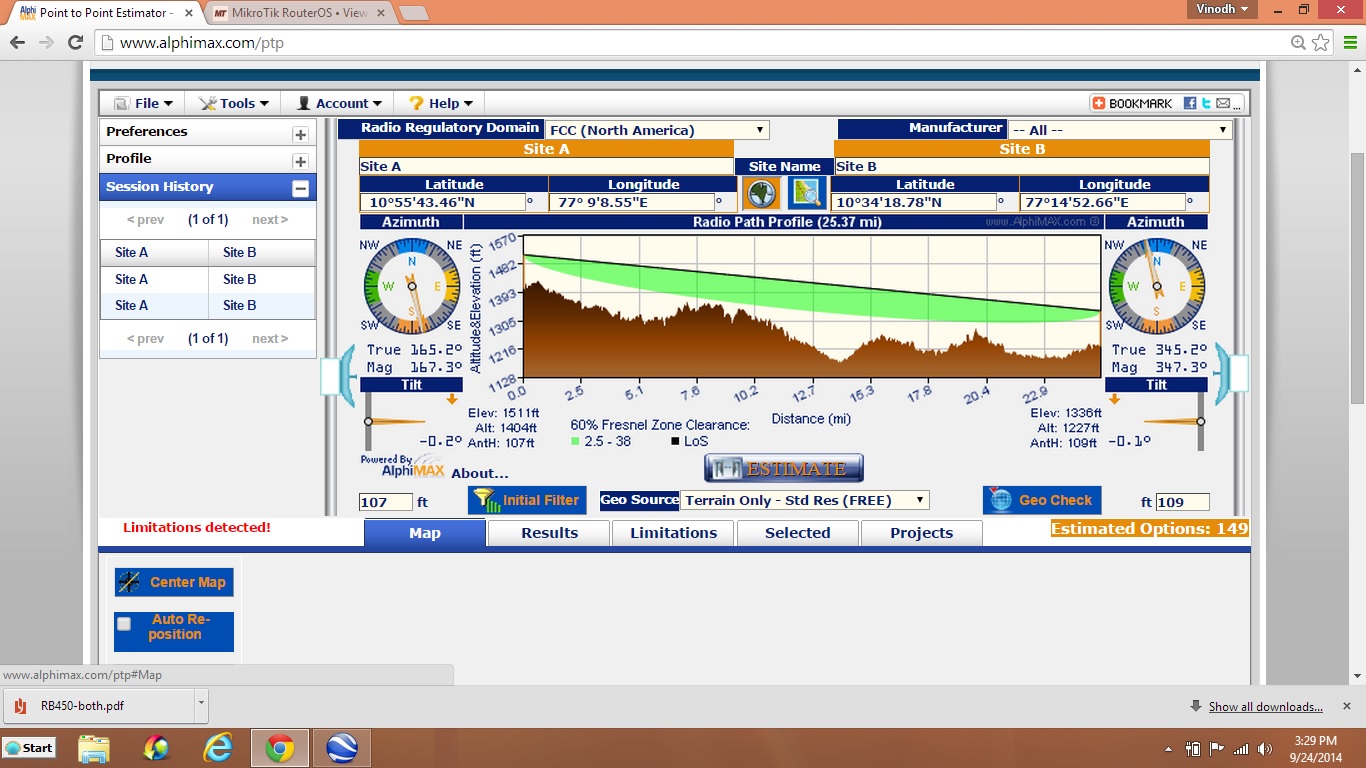Click the Site B longitude field
The height and width of the screenshot is (768, 1366).
pos(1102,202)
